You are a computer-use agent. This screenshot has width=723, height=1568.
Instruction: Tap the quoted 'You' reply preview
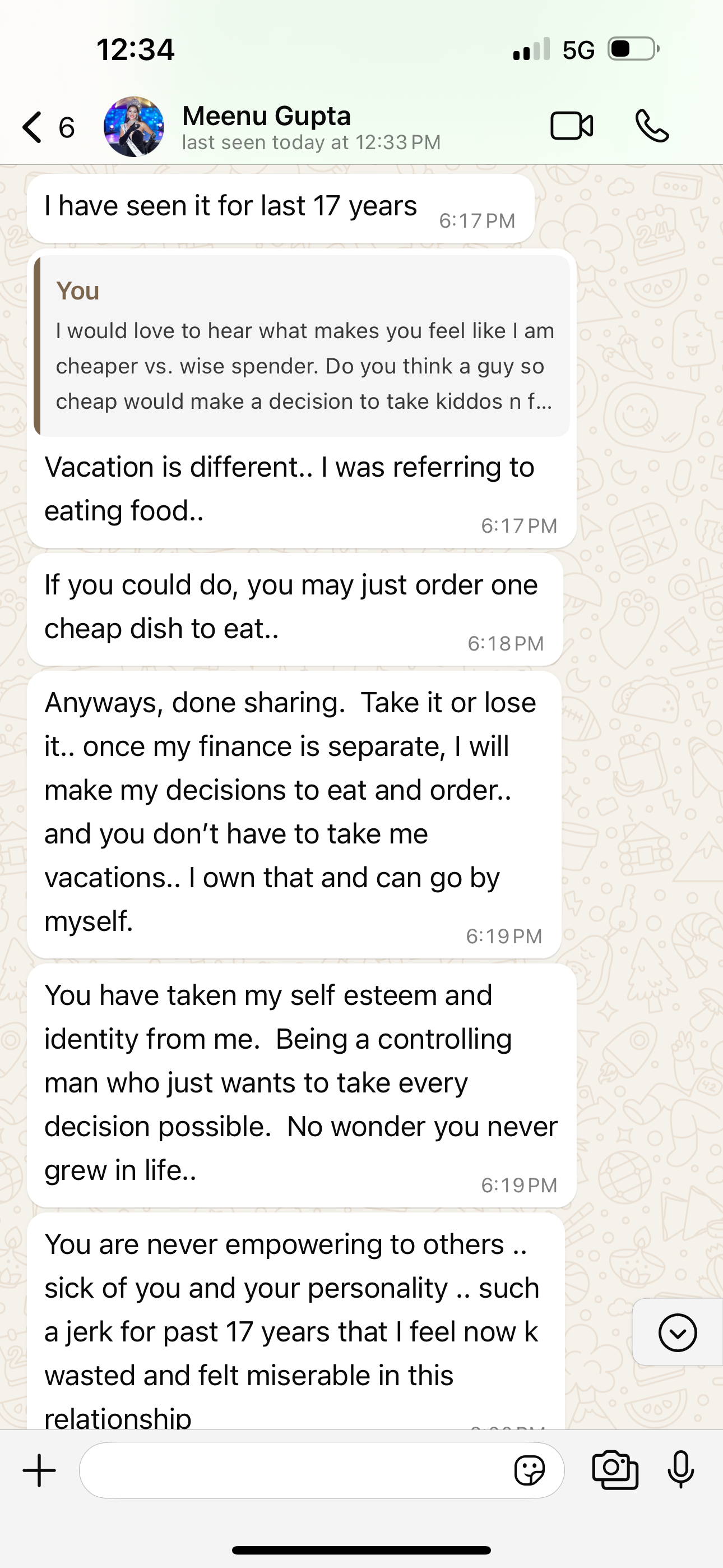(x=302, y=346)
